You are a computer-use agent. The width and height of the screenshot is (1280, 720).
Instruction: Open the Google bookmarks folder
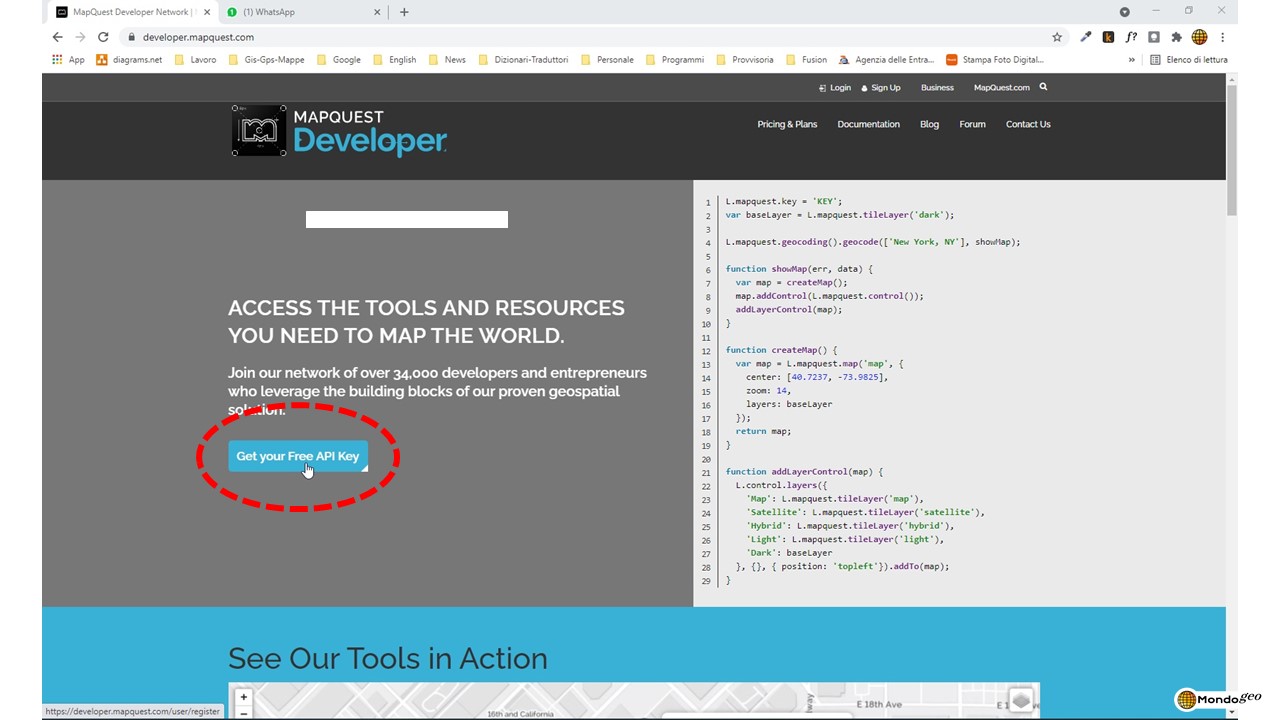(338, 60)
